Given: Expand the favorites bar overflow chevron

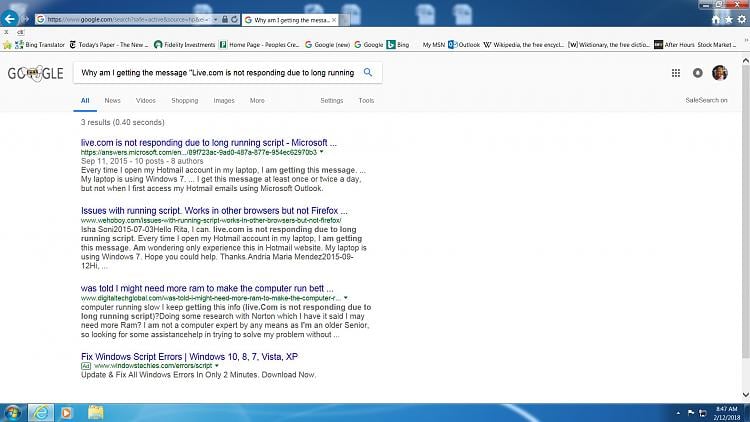Looking at the screenshot, I should [746, 41].
